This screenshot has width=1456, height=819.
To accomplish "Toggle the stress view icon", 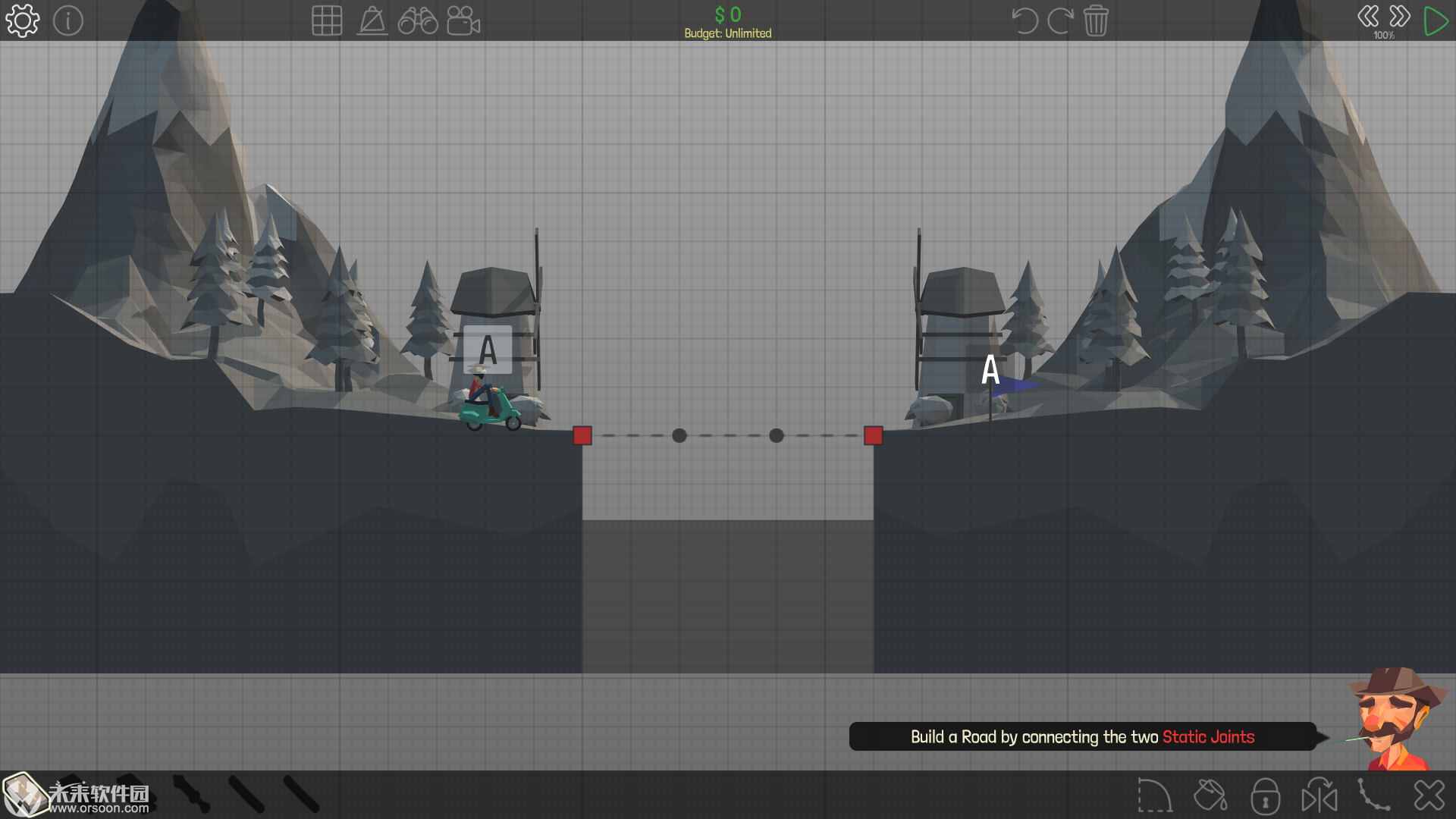I will click(x=372, y=20).
